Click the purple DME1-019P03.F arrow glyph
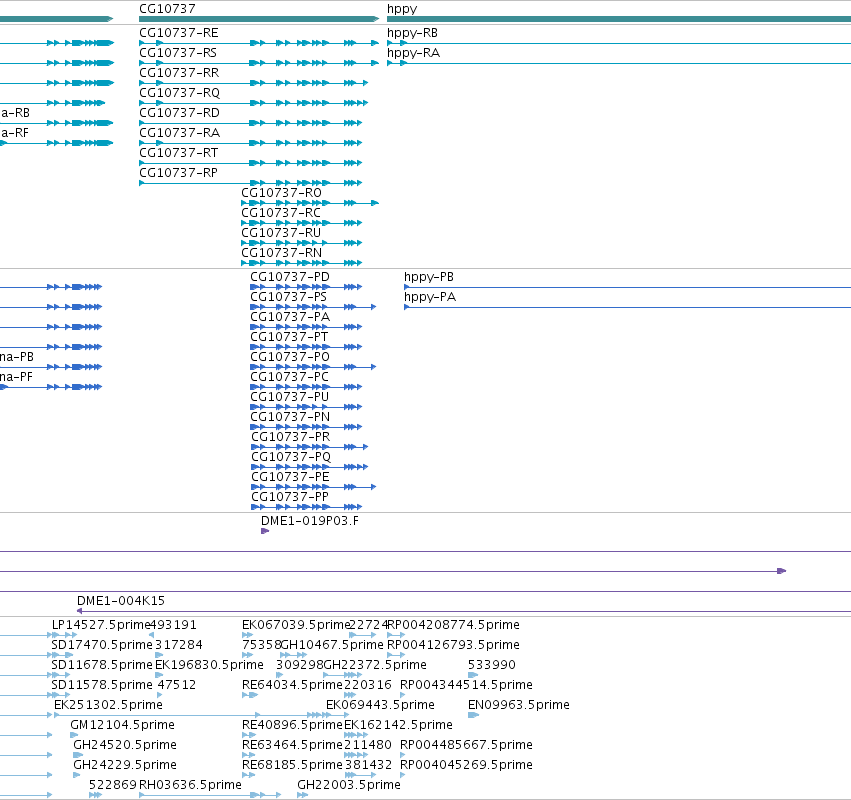The width and height of the screenshot is (851, 800). pos(265,531)
